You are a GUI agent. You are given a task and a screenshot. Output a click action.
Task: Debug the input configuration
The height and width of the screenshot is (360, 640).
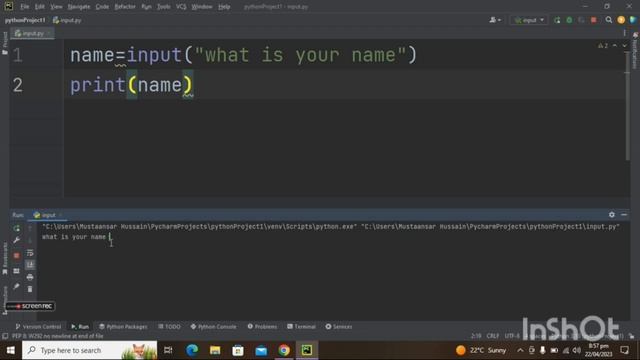[569, 20]
